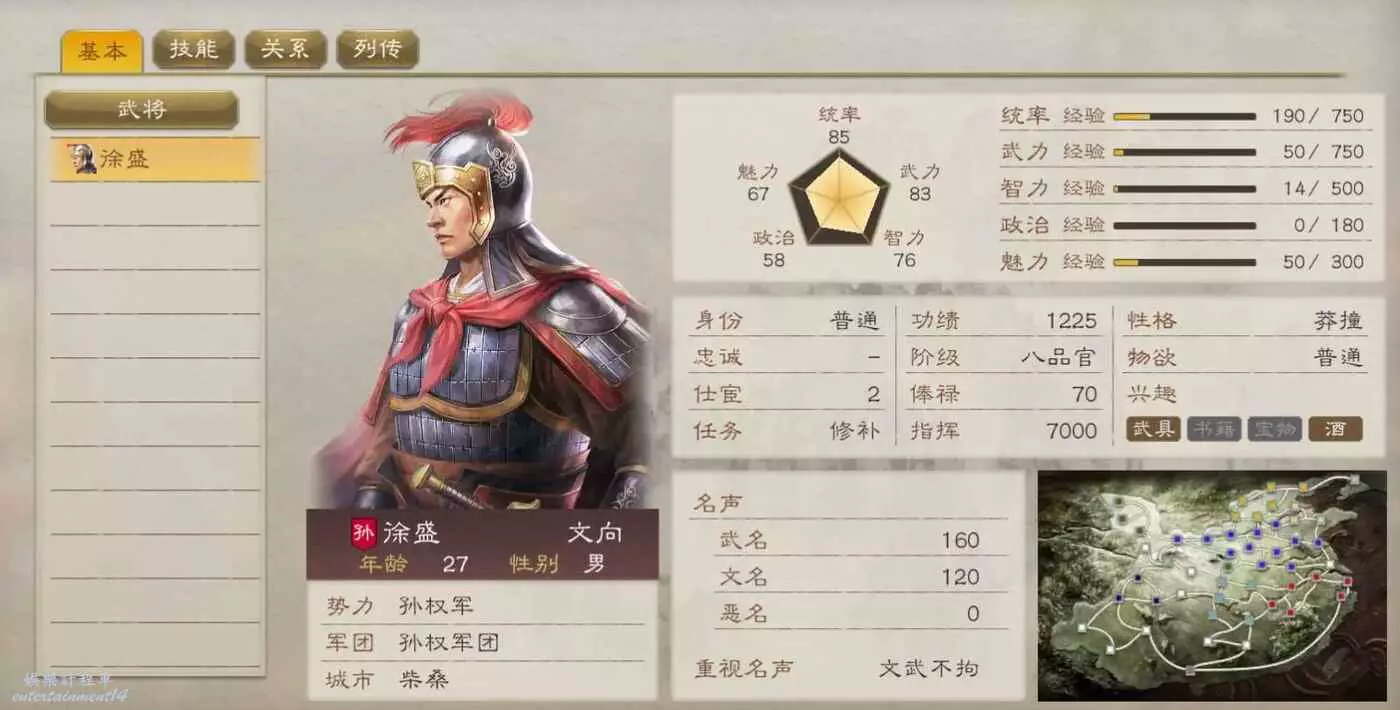The height and width of the screenshot is (710, 1400).
Task: Click the 任务 修补 field
Action: (x=786, y=431)
